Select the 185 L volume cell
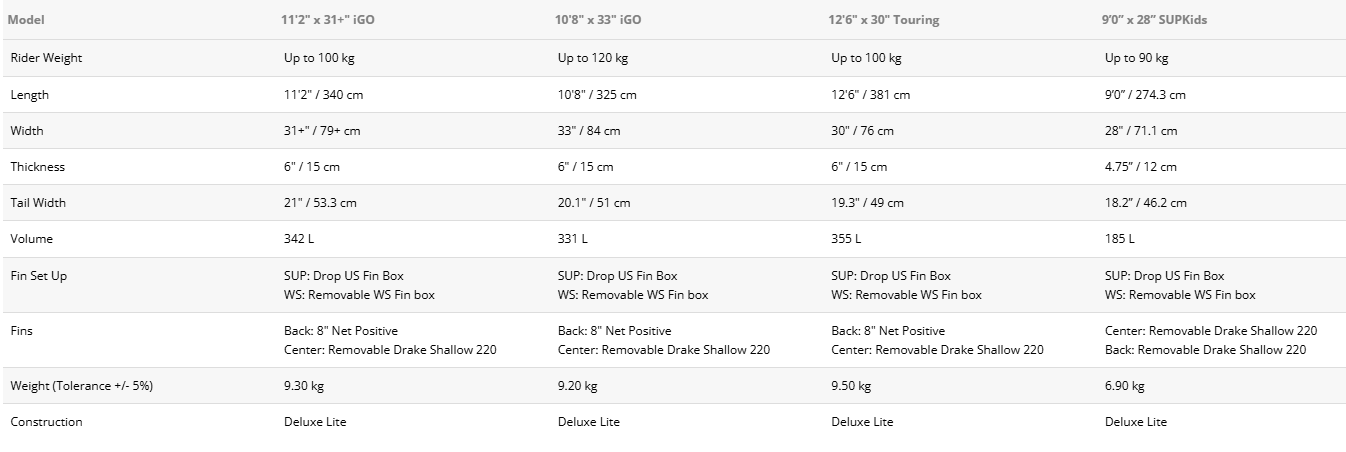This screenshot has height=452, width=1346. [x=1119, y=239]
